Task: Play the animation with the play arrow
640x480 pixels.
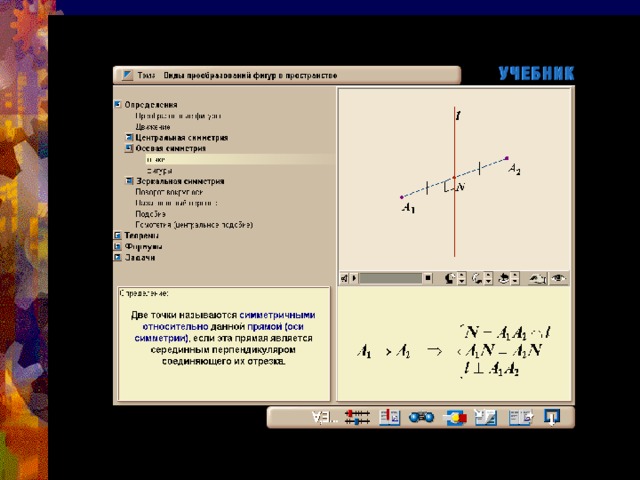Action: (x=354, y=278)
